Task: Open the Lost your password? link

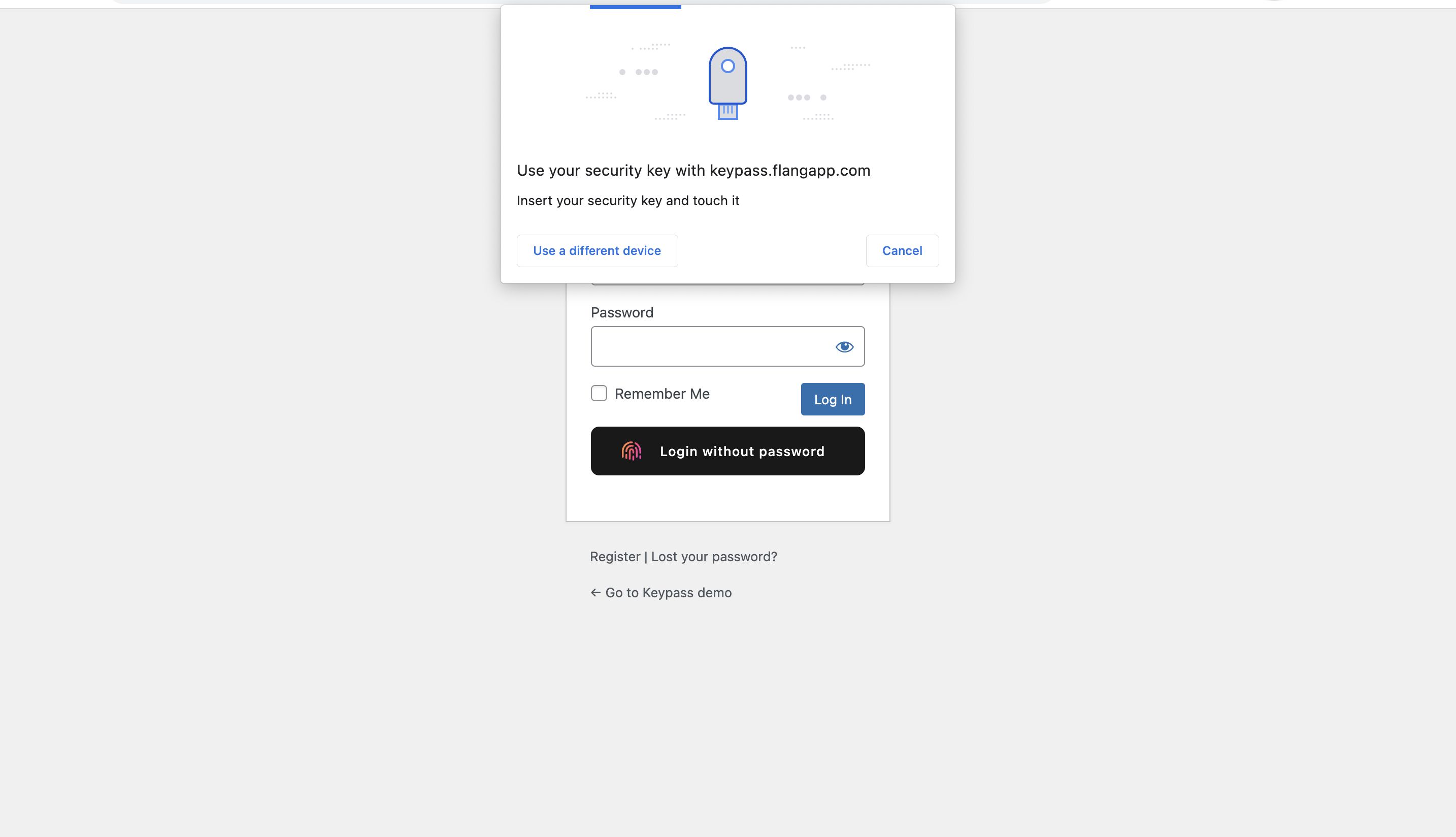Action: (x=714, y=557)
